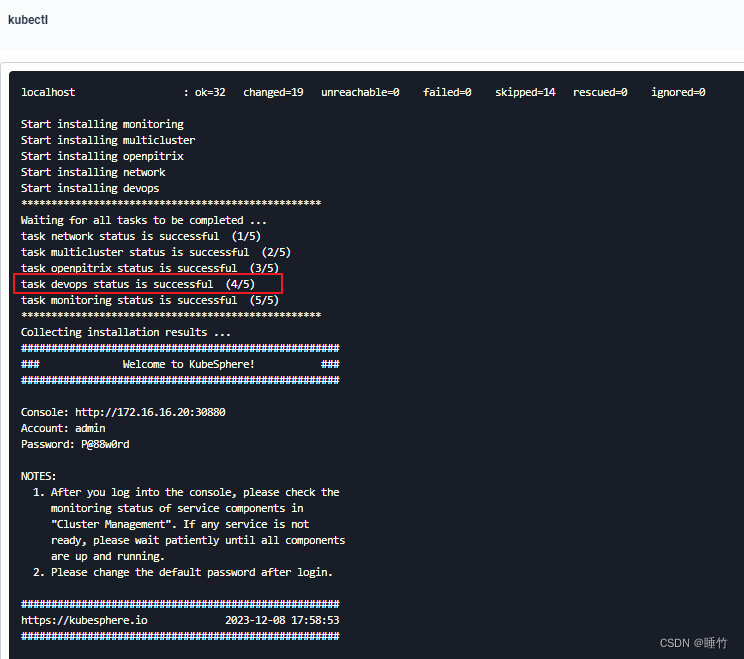Click 'Welcome to KubeSphere!' banner text

tap(188, 364)
